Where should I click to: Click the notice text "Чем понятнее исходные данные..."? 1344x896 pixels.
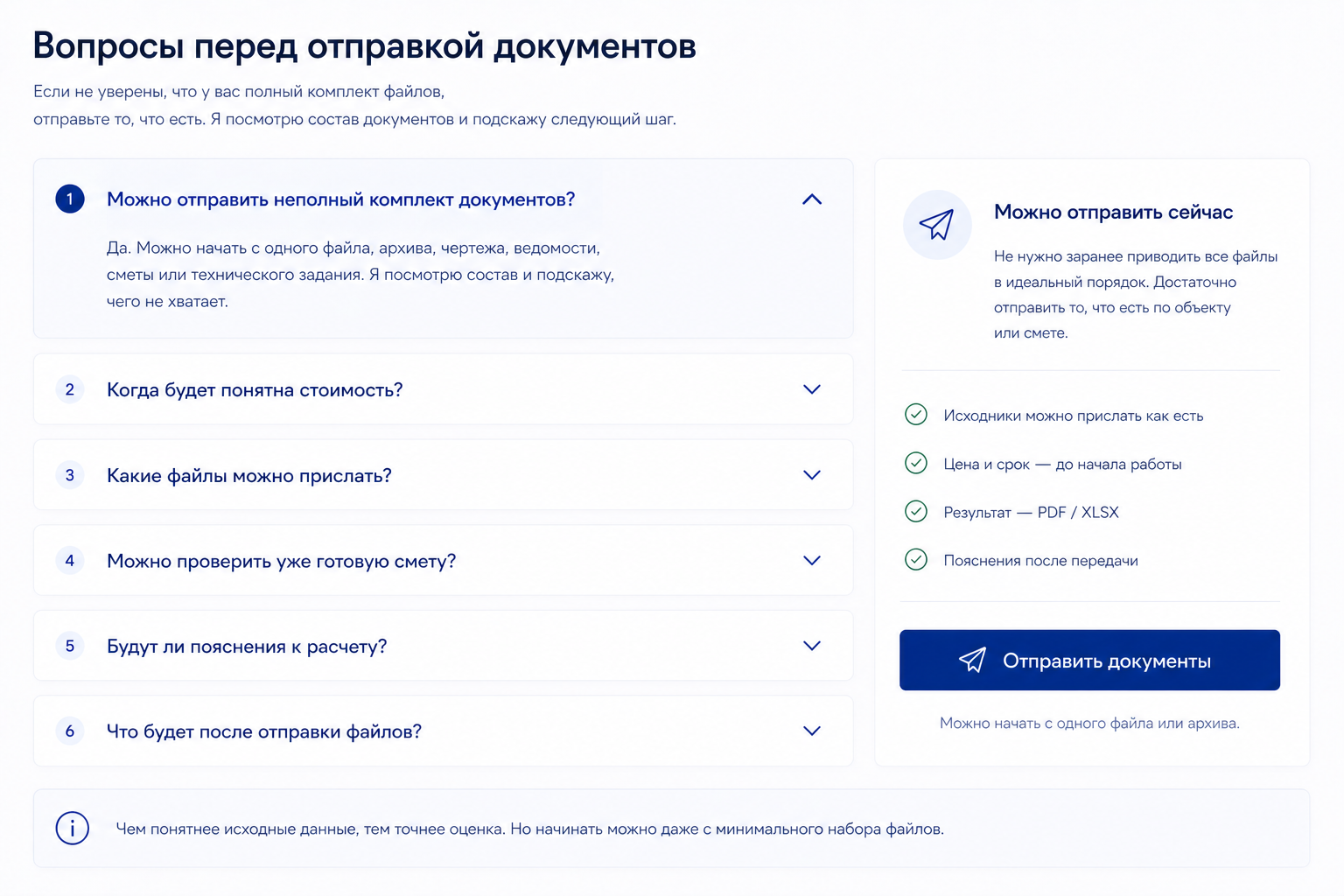[529, 829]
